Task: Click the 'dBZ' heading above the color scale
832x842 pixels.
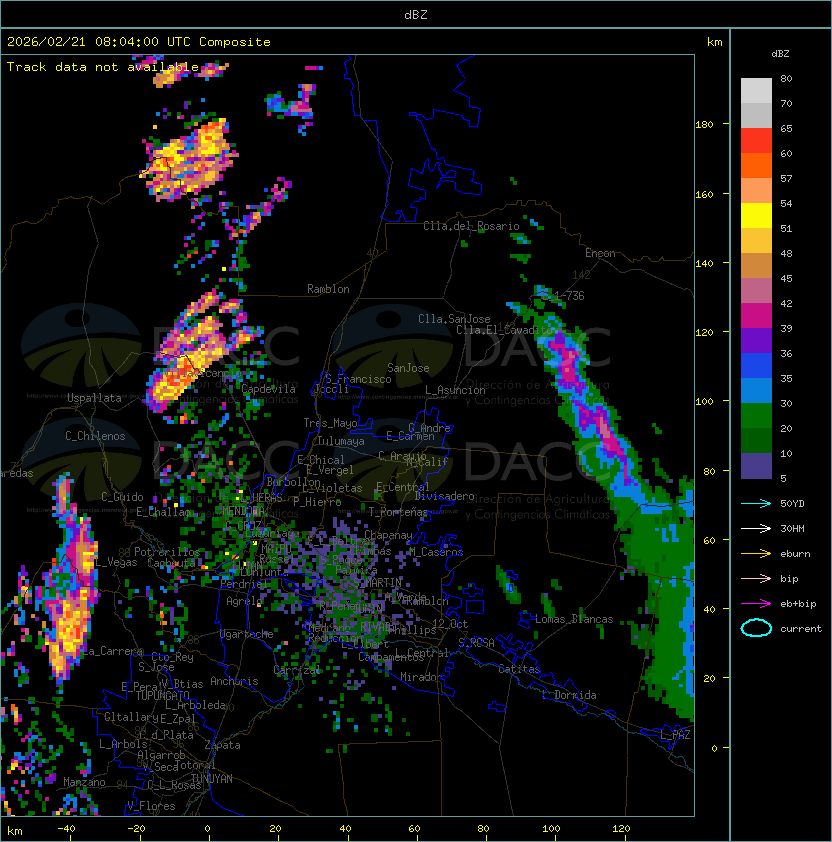Action: pos(780,54)
